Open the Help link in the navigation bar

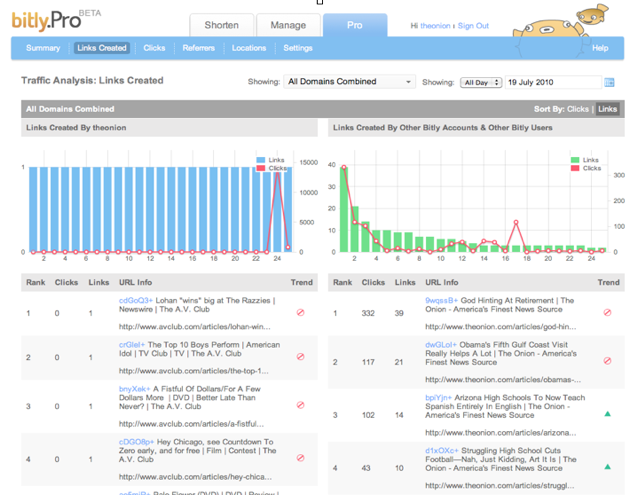(600, 48)
